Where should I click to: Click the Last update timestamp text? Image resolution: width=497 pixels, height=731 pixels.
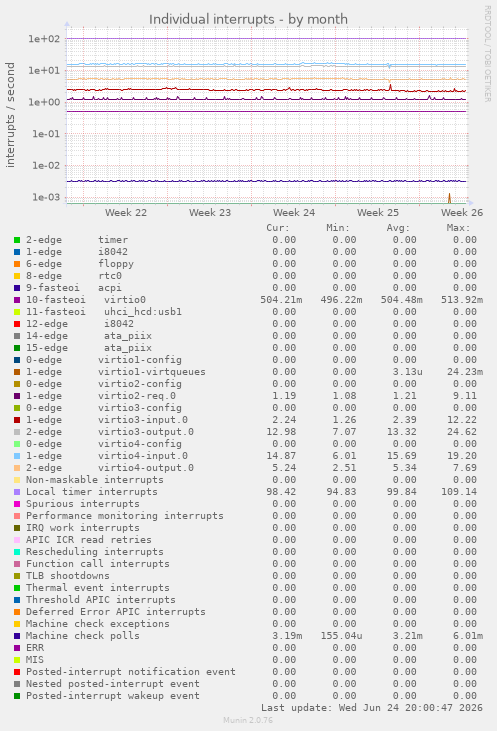tap(372, 708)
